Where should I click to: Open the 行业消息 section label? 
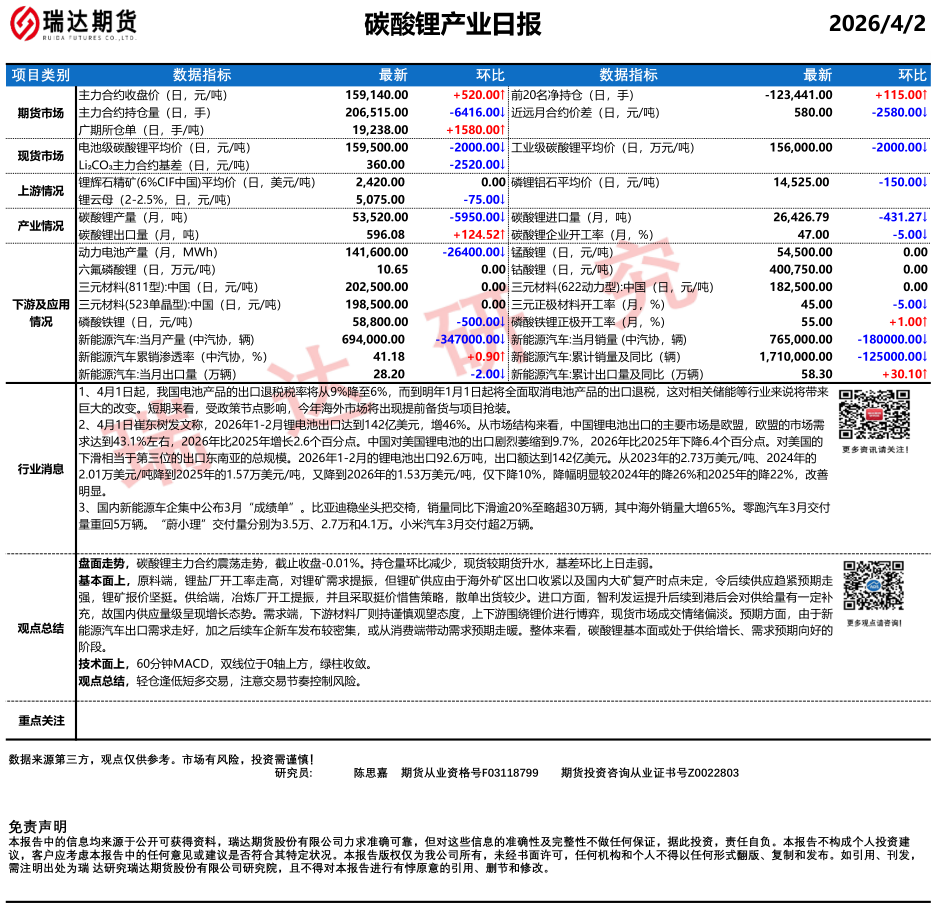[x=40, y=469]
